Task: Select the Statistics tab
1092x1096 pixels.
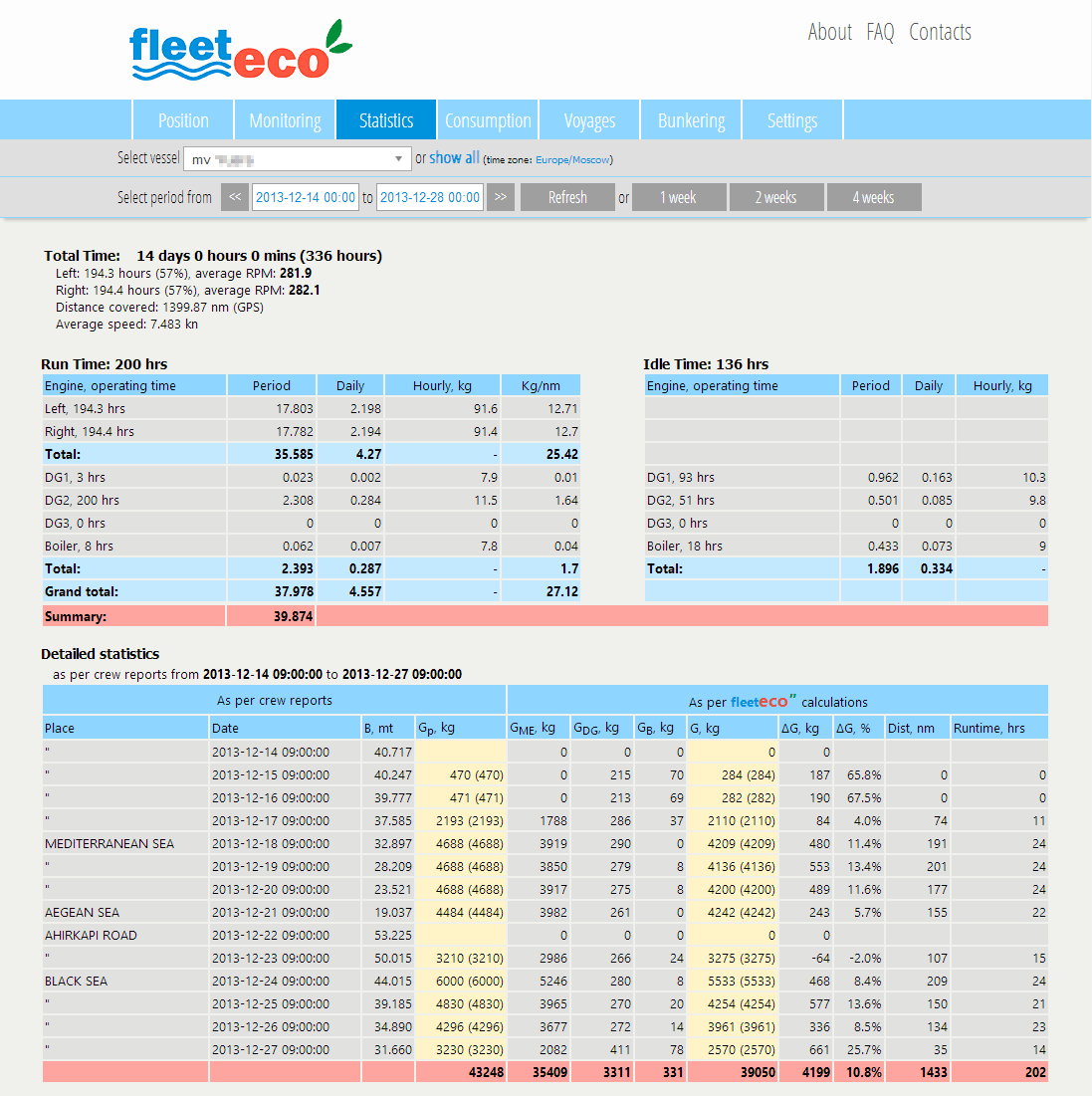Action: (x=386, y=120)
